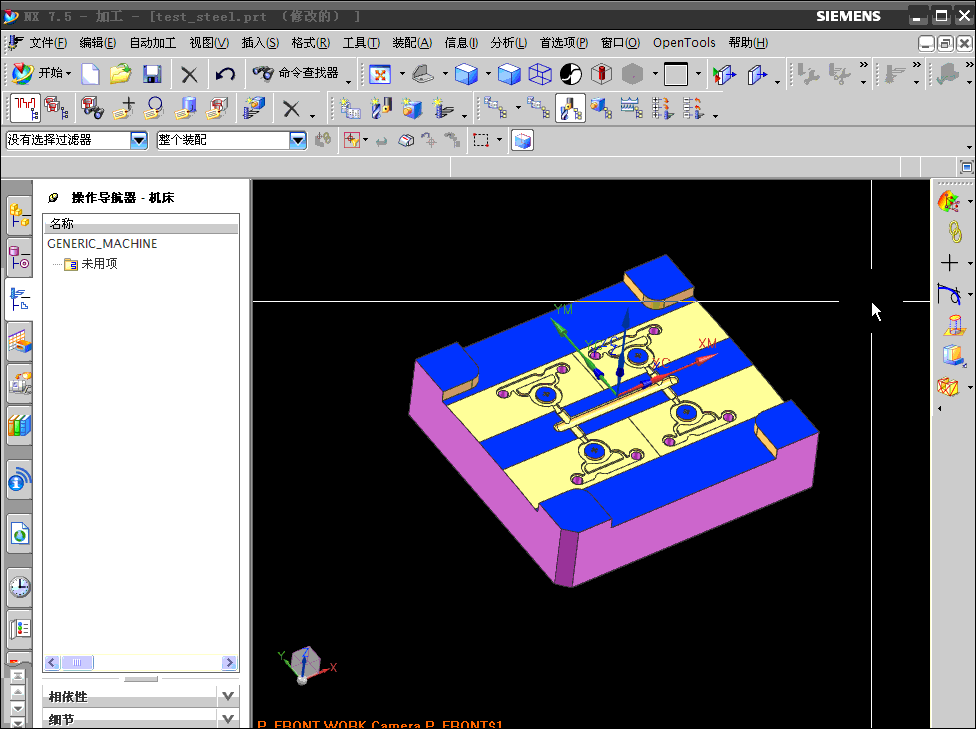
Task: Expand the 相依性 panel section
Action: coord(228,696)
